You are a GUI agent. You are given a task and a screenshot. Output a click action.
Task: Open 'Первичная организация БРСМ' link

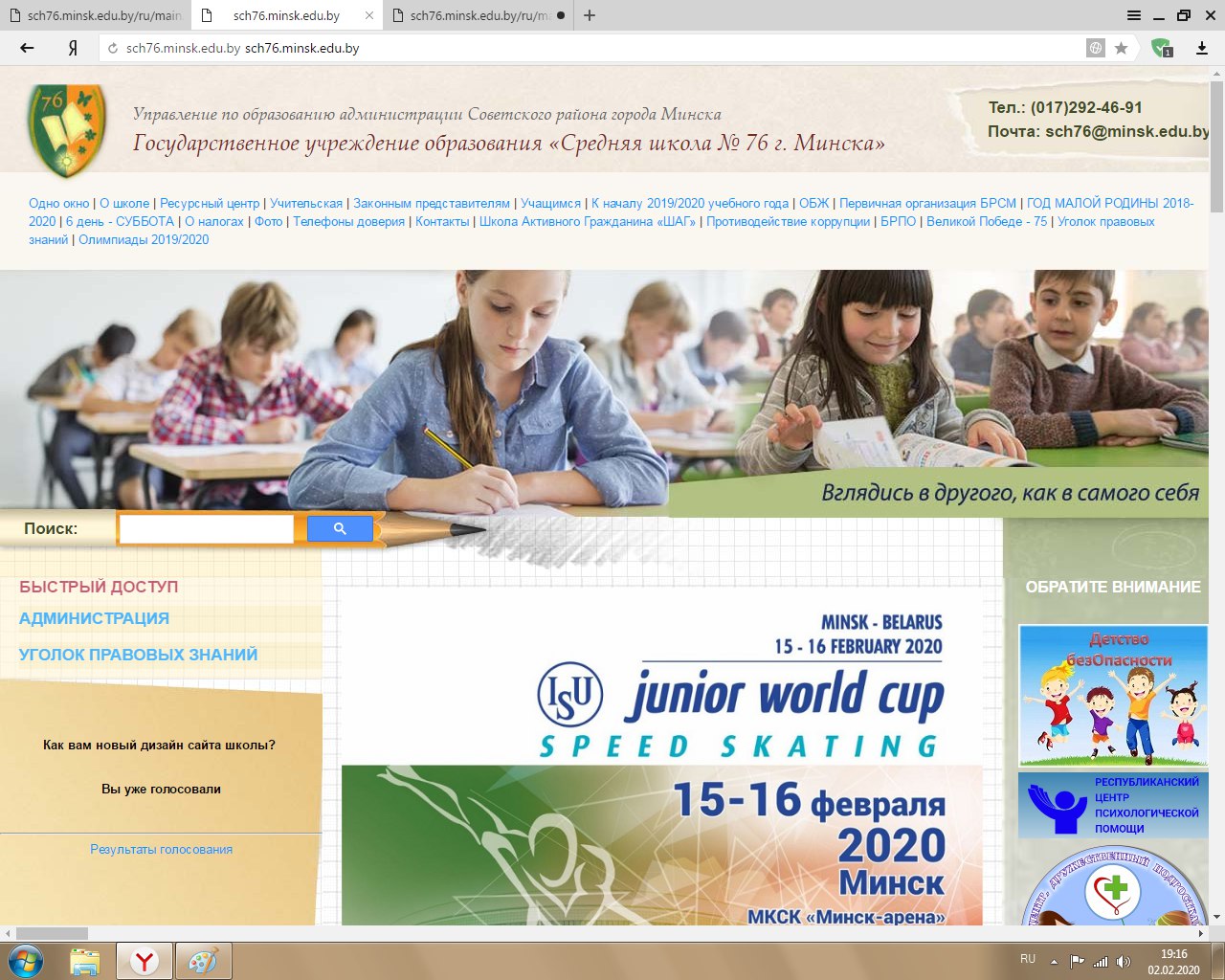point(927,203)
